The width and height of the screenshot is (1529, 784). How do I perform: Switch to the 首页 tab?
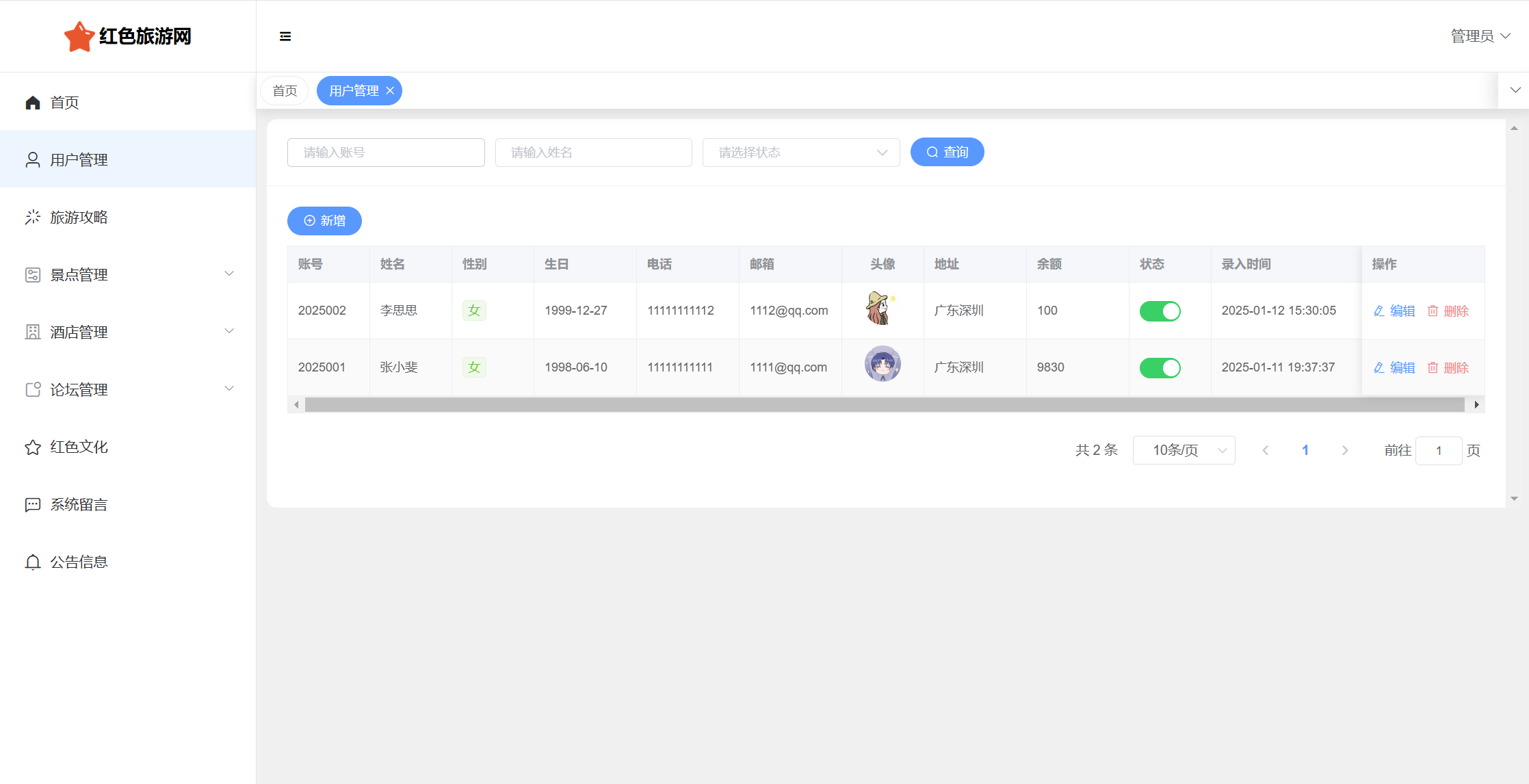[285, 91]
